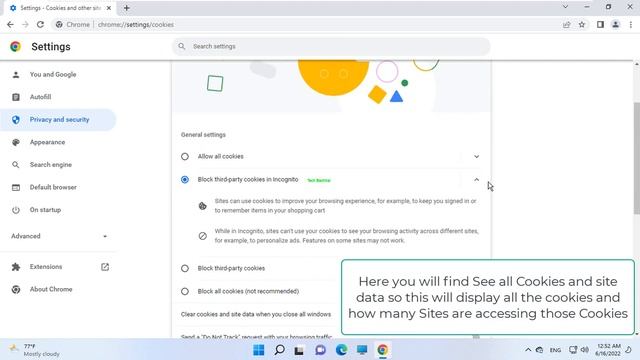Click the Chrome logo next to Settings
Image resolution: width=640 pixels, height=360 pixels.
click(x=16, y=47)
